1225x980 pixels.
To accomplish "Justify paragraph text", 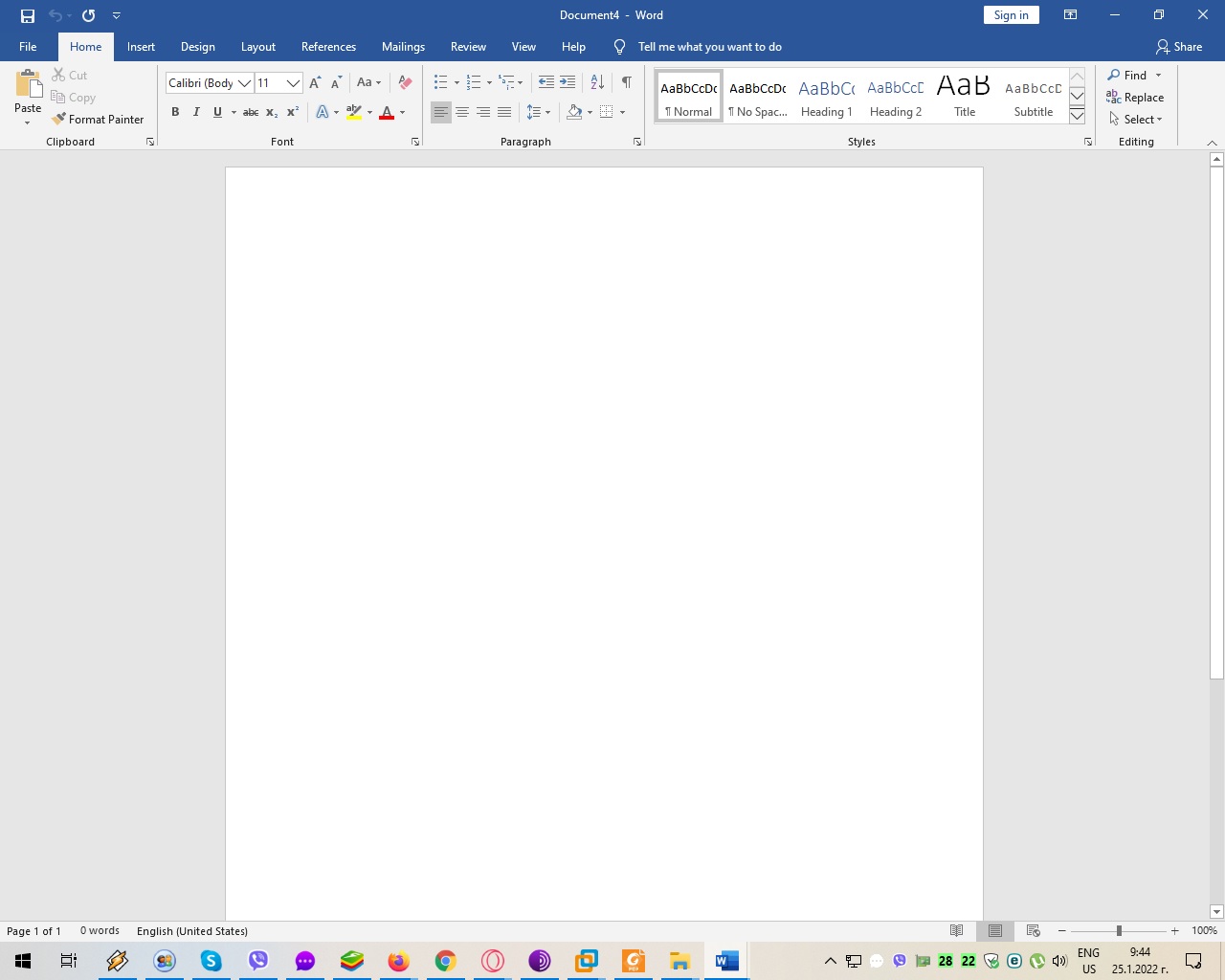I will click(x=504, y=112).
